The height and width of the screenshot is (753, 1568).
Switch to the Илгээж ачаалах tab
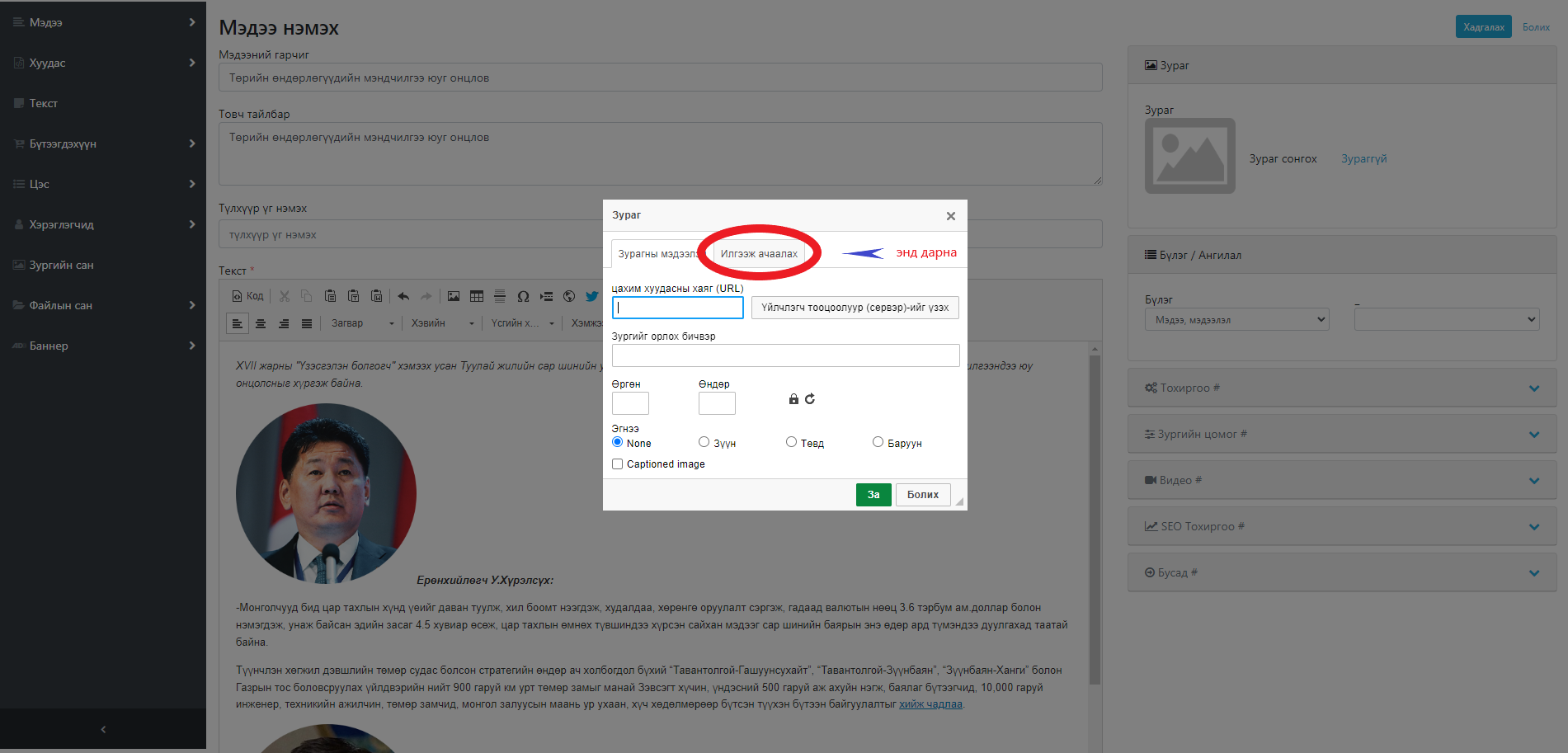[759, 254]
